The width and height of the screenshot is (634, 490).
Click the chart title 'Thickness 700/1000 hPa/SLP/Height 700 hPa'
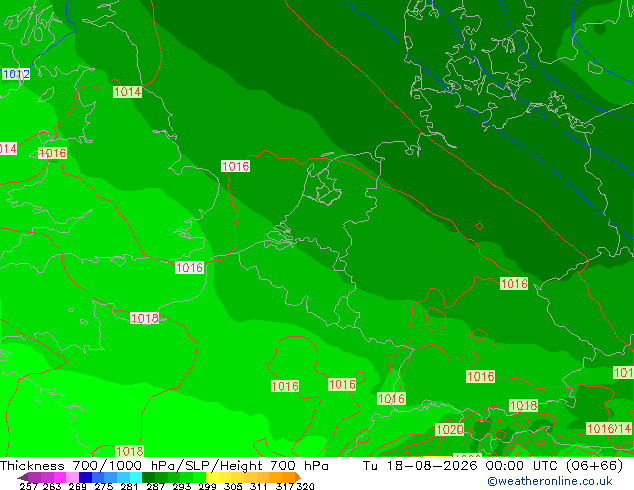tap(164, 466)
